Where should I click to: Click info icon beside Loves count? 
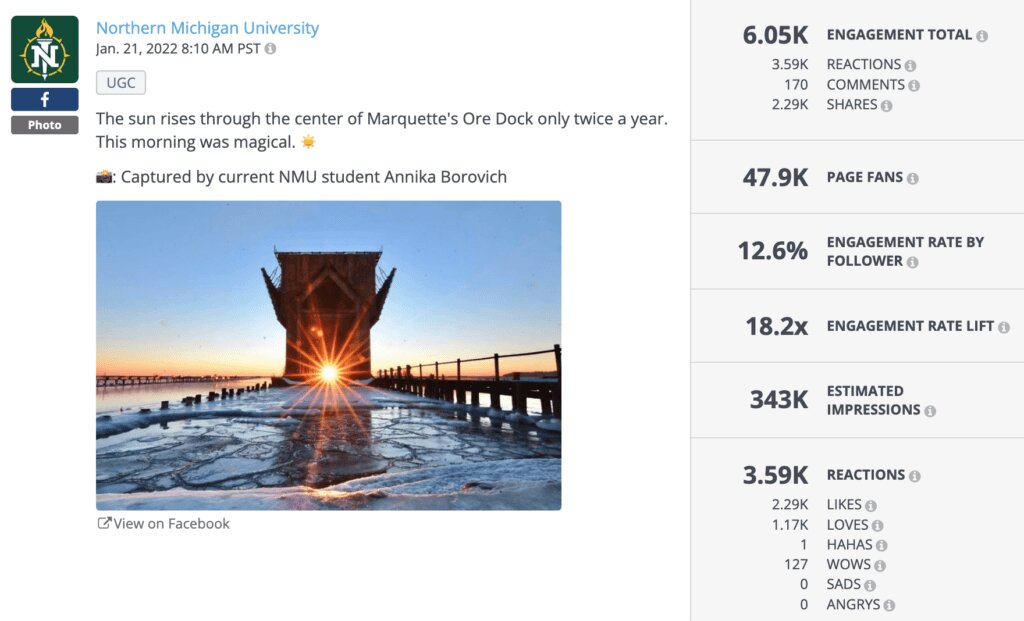pos(877,526)
